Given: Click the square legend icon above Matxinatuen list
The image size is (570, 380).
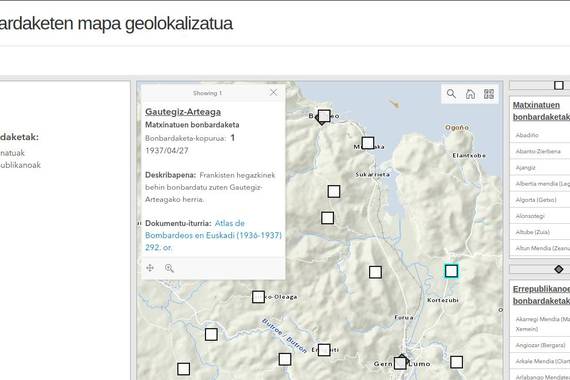Looking at the screenshot, I should click(559, 85).
